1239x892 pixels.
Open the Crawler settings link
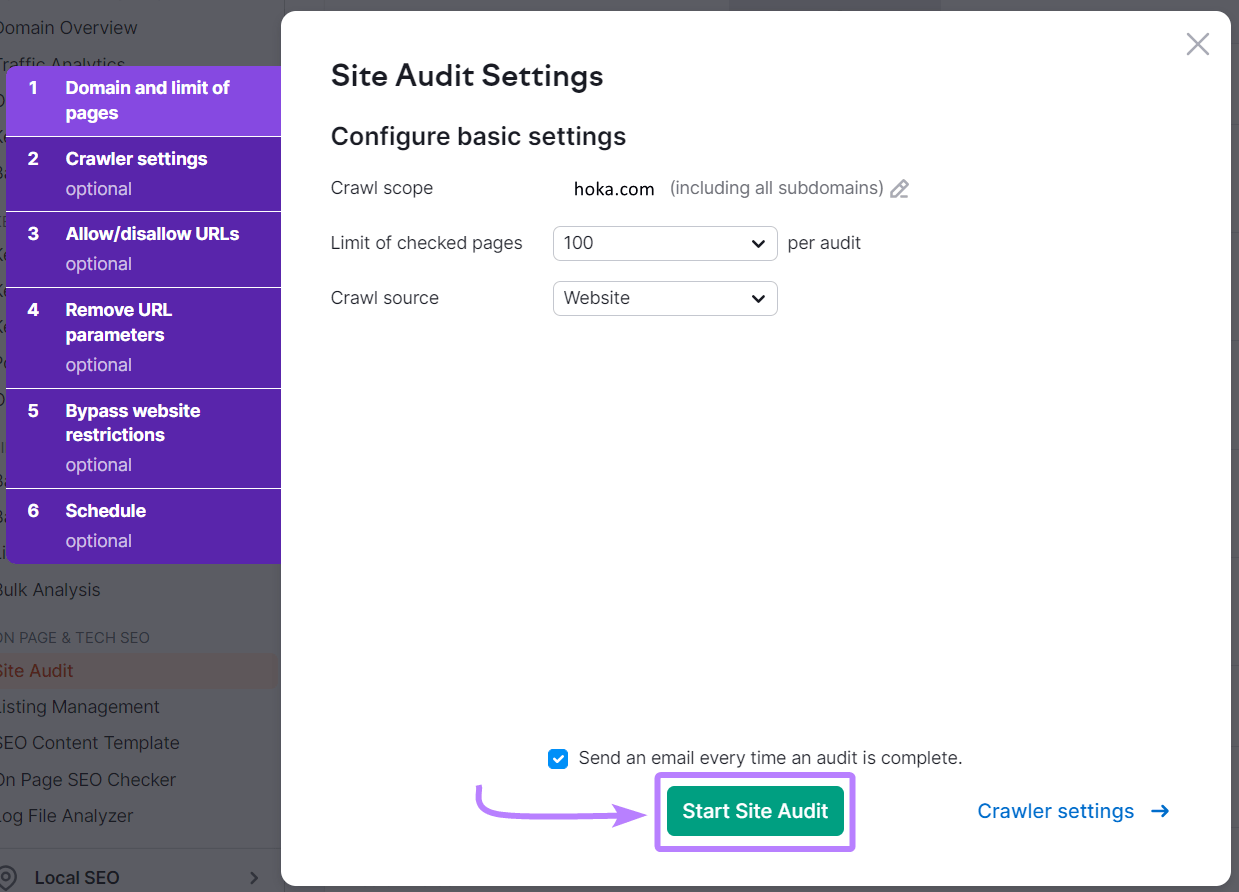click(x=1055, y=811)
